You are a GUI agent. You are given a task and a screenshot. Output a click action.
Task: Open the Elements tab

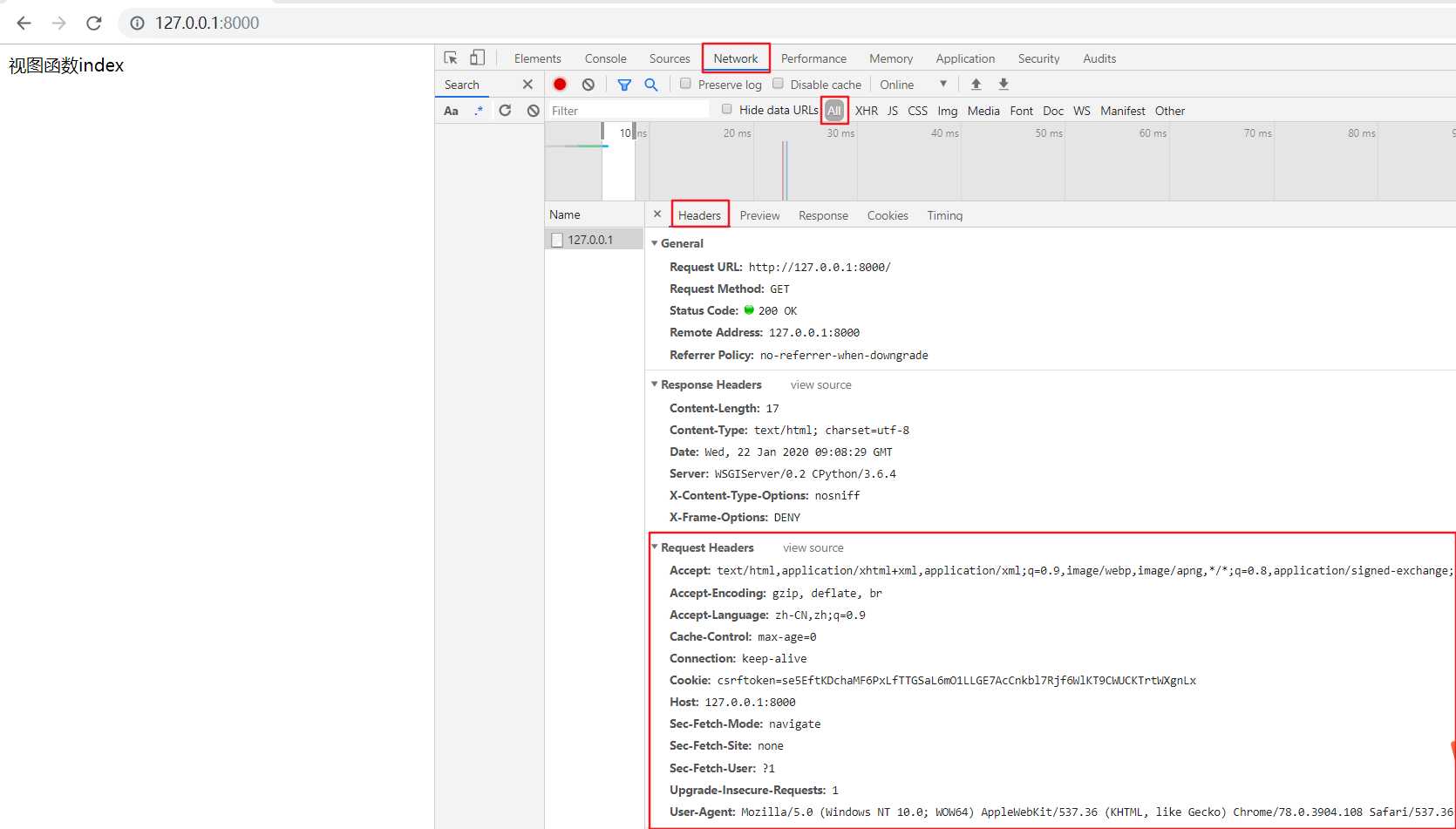point(537,58)
